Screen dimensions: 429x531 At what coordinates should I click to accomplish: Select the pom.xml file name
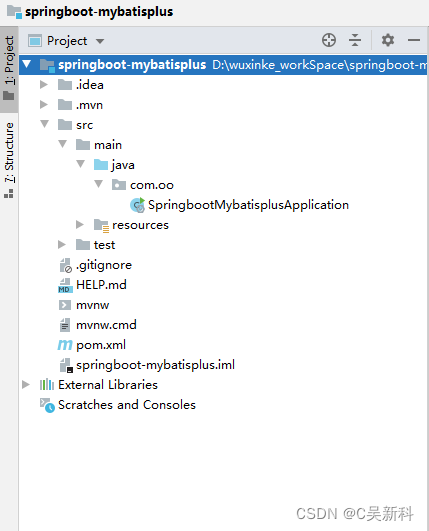tap(101, 345)
